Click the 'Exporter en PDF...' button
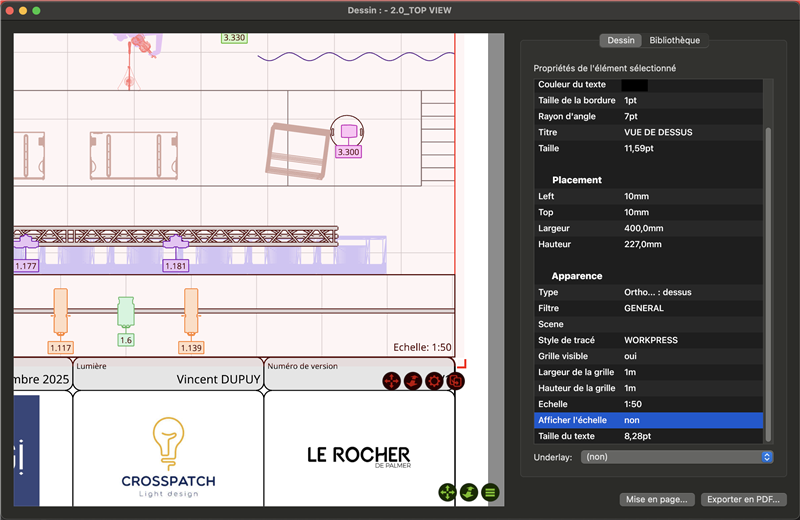800x520 pixels. tap(742, 499)
